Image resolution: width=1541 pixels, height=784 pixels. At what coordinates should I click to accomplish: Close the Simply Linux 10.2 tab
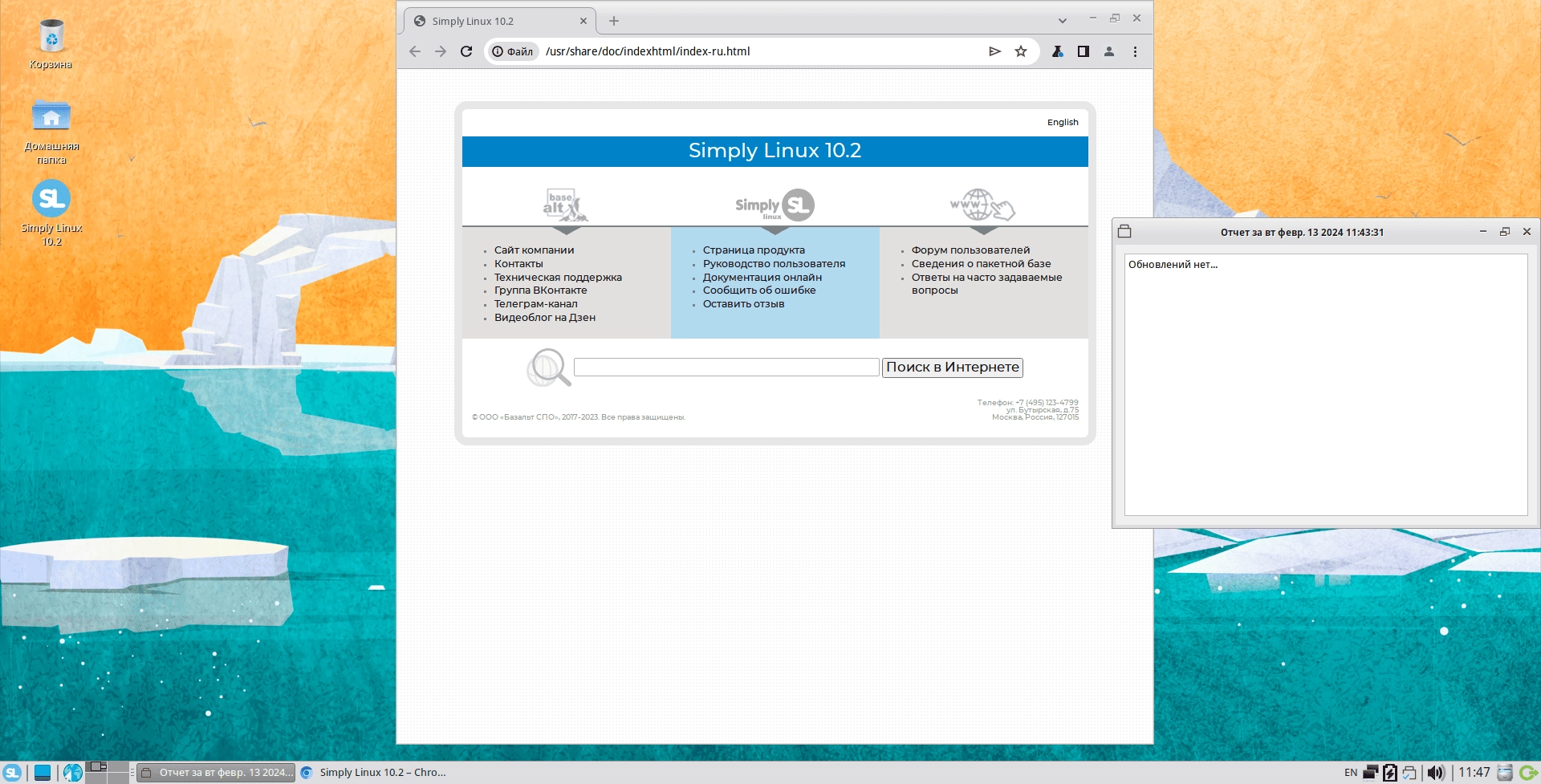pyautogui.click(x=583, y=21)
